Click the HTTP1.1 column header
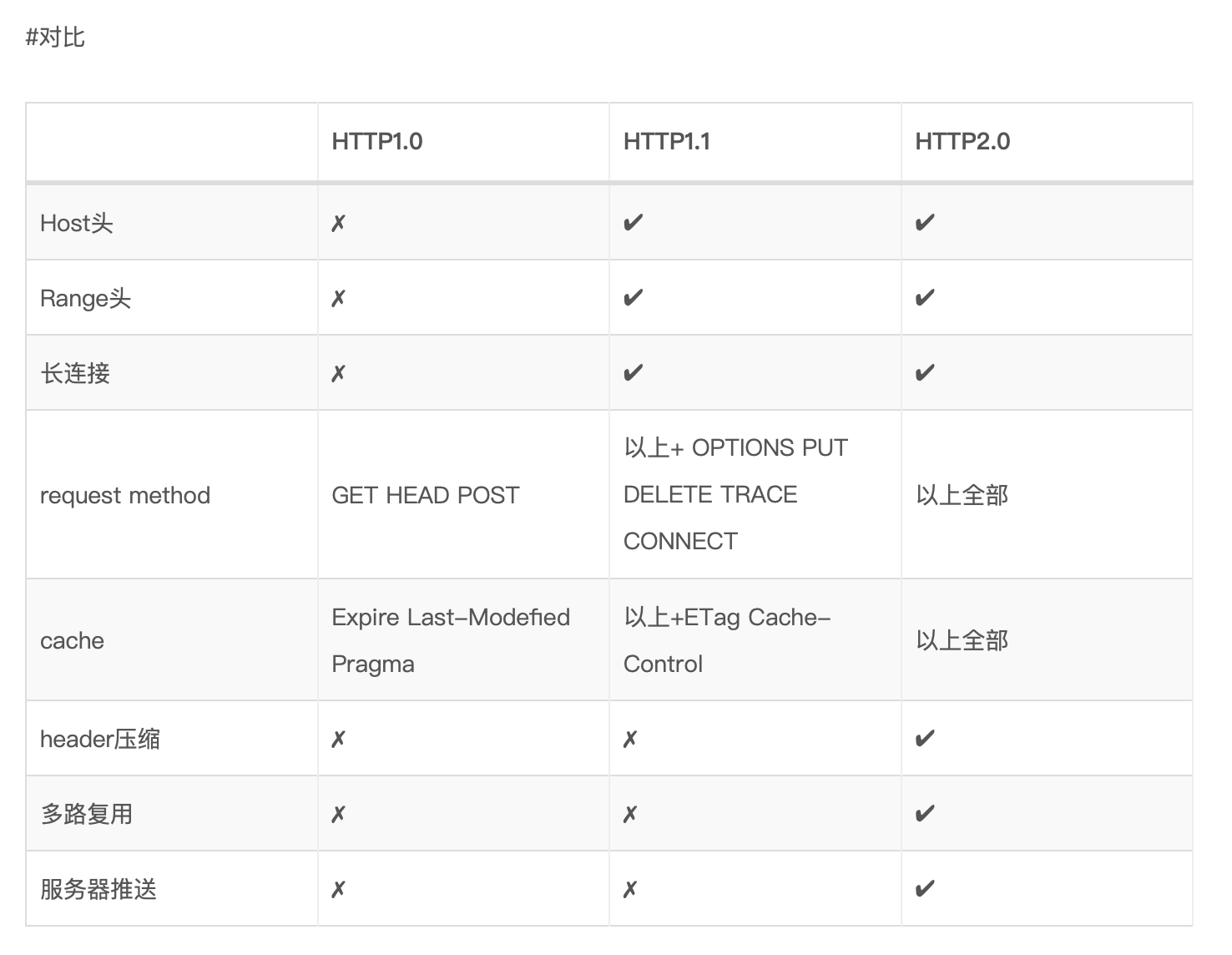This screenshot has height=955, width=1232. click(x=666, y=141)
